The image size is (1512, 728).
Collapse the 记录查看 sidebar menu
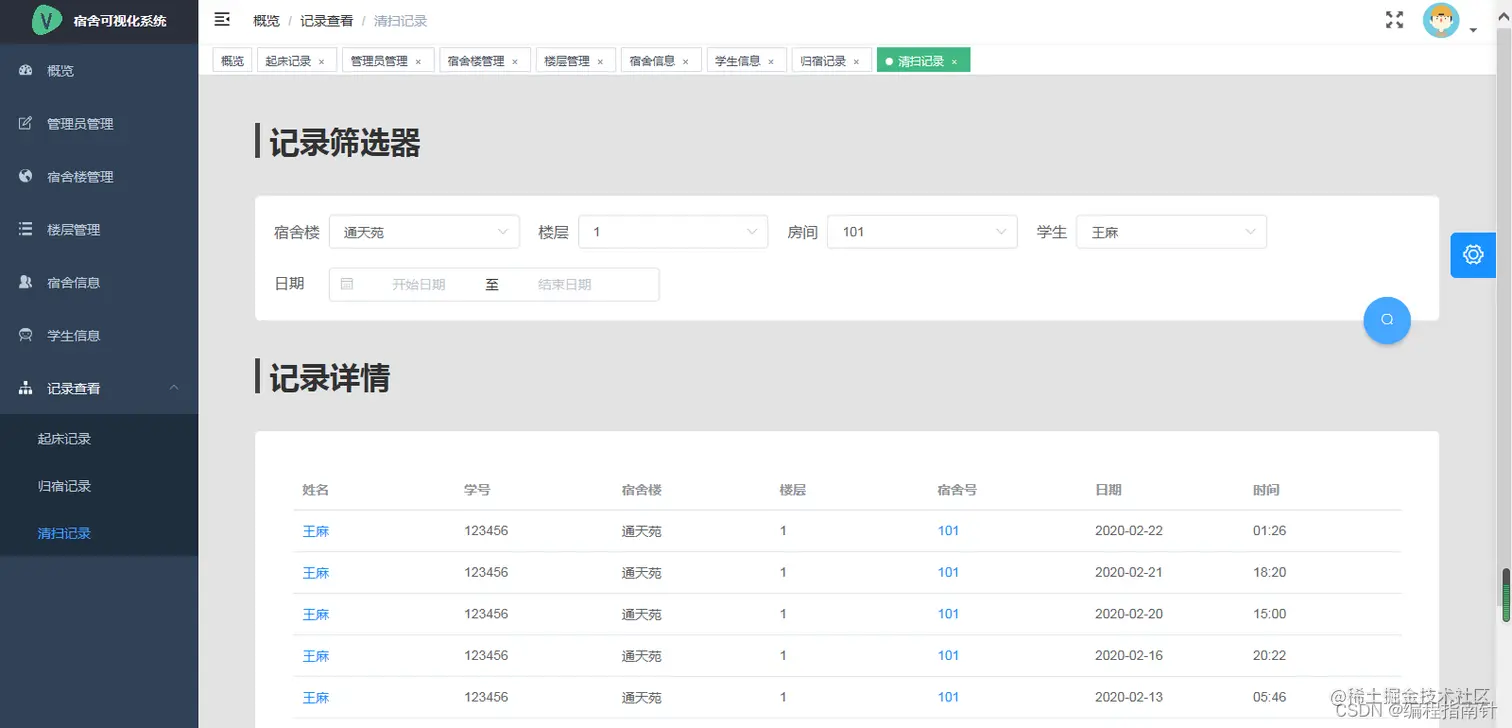point(99,388)
